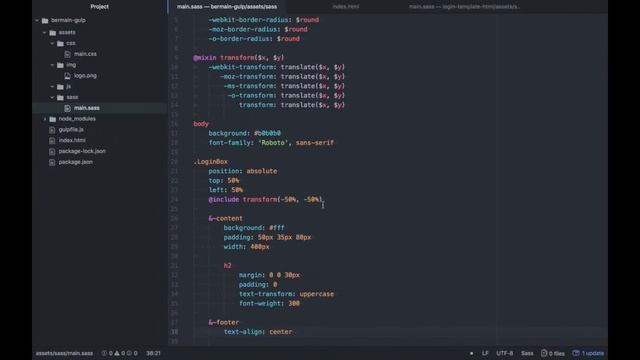
Task: Click cursor position 38:21 in status bar
Action: [153, 353]
